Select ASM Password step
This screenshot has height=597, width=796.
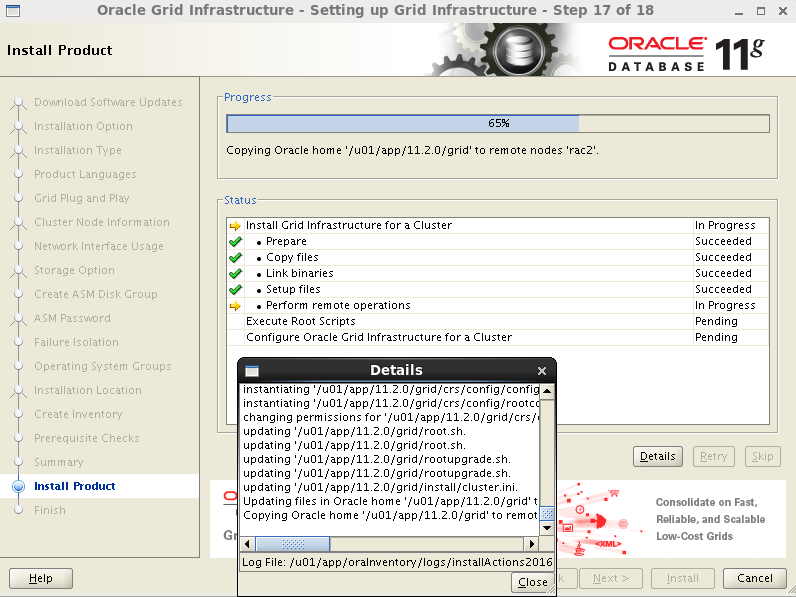coord(72,318)
